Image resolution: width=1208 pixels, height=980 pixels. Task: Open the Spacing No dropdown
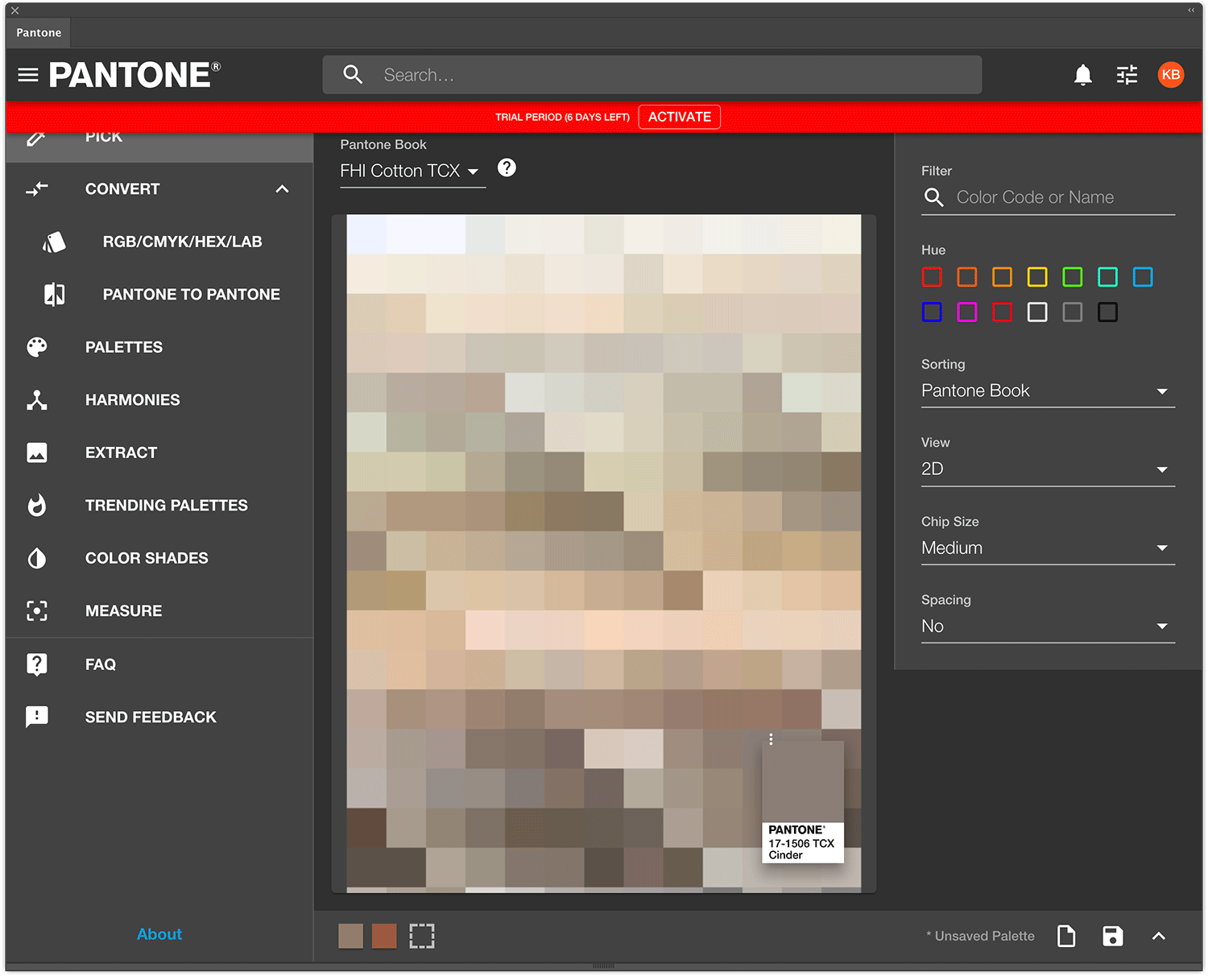tap(1048, 626)
